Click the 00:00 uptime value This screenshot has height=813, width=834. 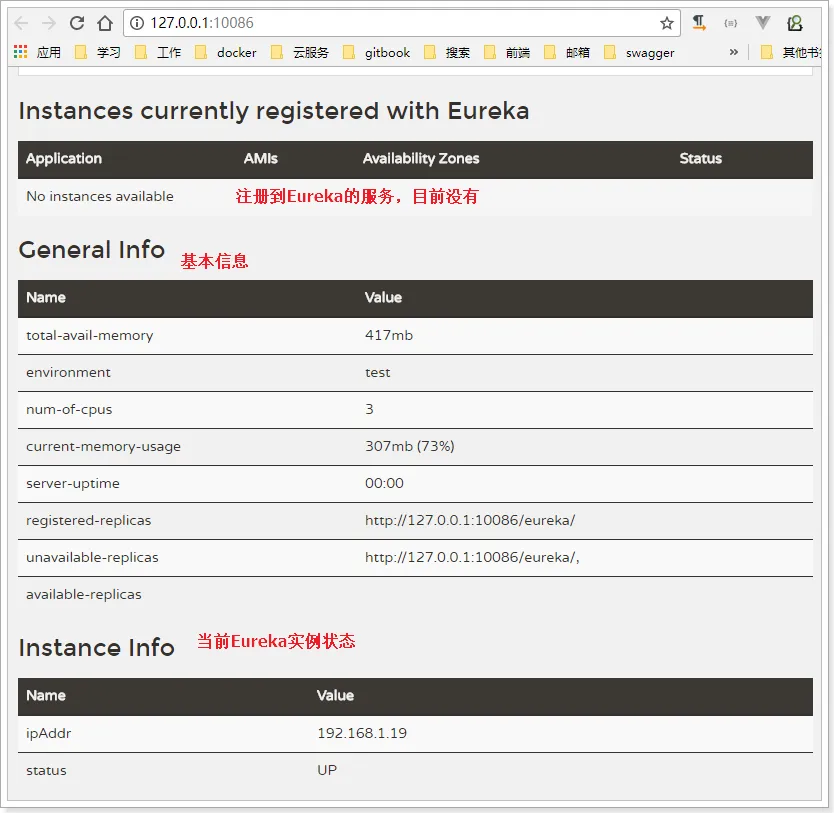[x=384, y=483]
